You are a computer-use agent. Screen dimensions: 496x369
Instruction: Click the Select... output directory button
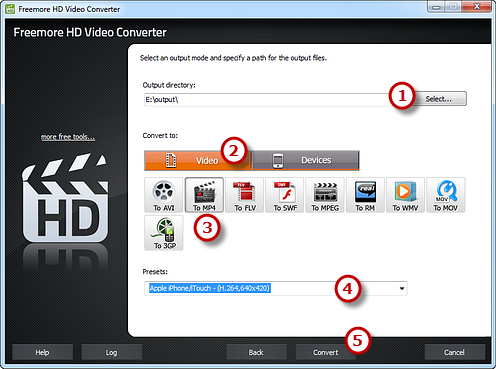(439, 99)
